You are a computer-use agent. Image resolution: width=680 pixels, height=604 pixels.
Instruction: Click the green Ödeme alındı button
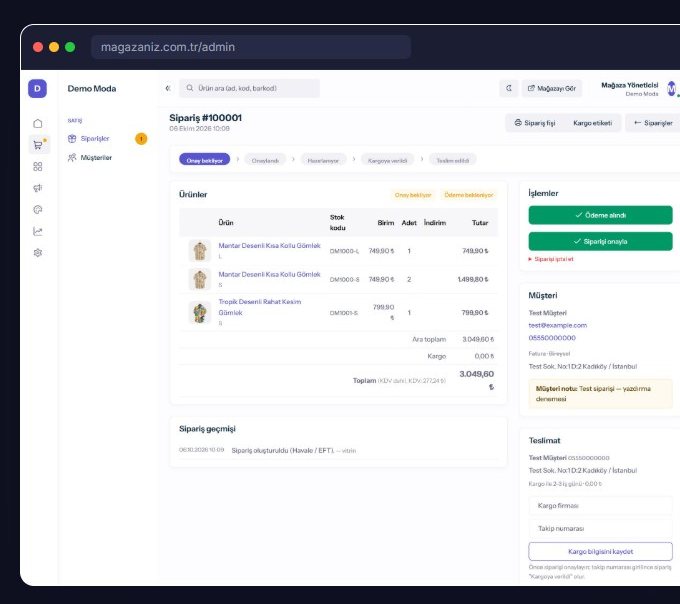coord(600,215)
